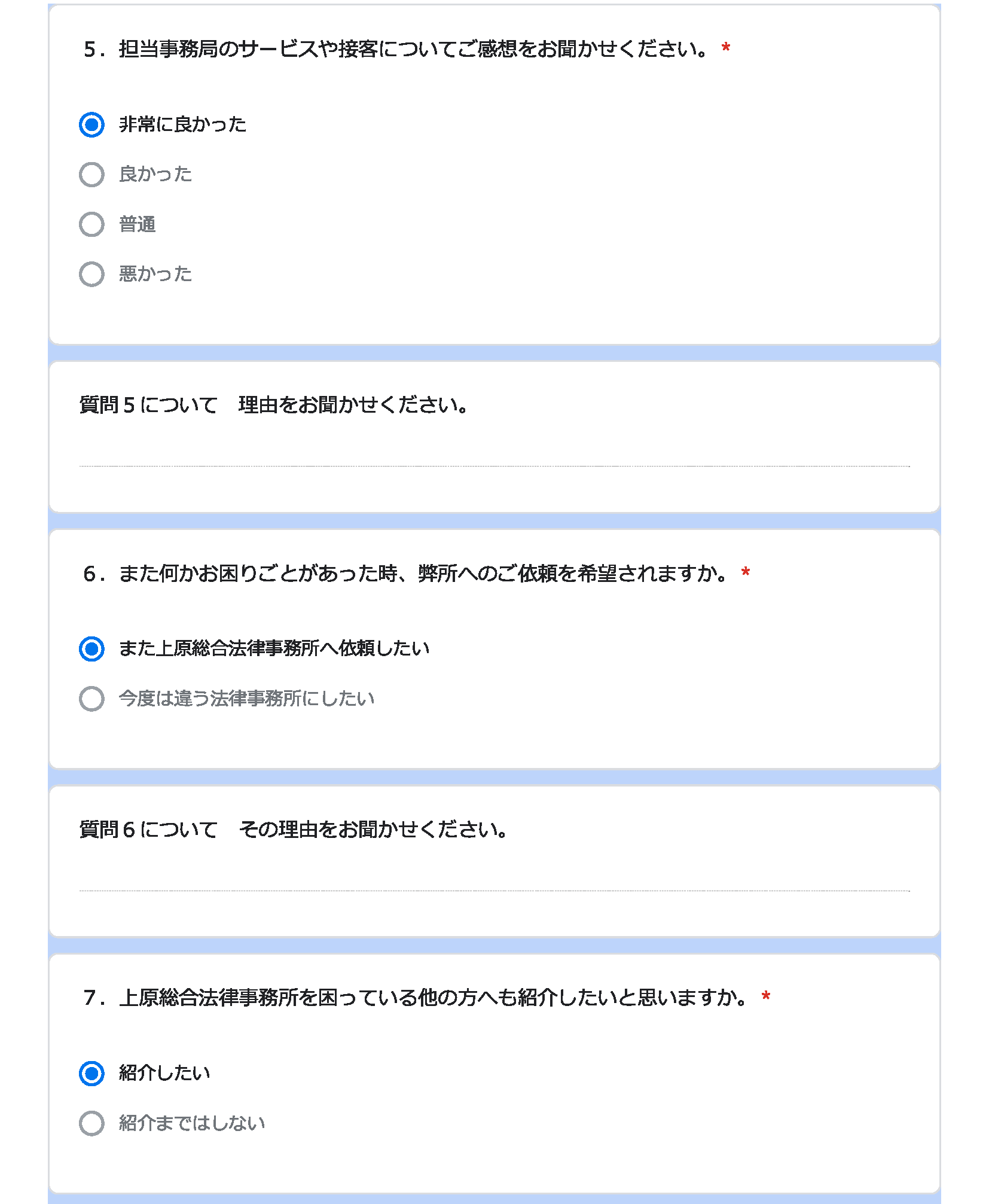The width and height of the screenshot is (989, 1204).
Task: Click the question 6 reason text field
Action: pyautogui.click(x=494, y=879)
